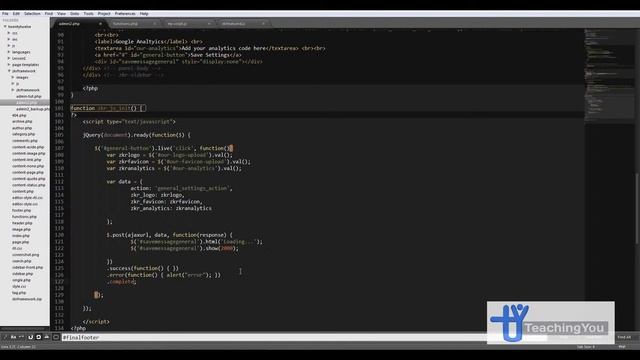Screen dimensions: 640x360
Task: Open page.php in the sidebar
Action: pyautogui.click(x=20, y=242)
